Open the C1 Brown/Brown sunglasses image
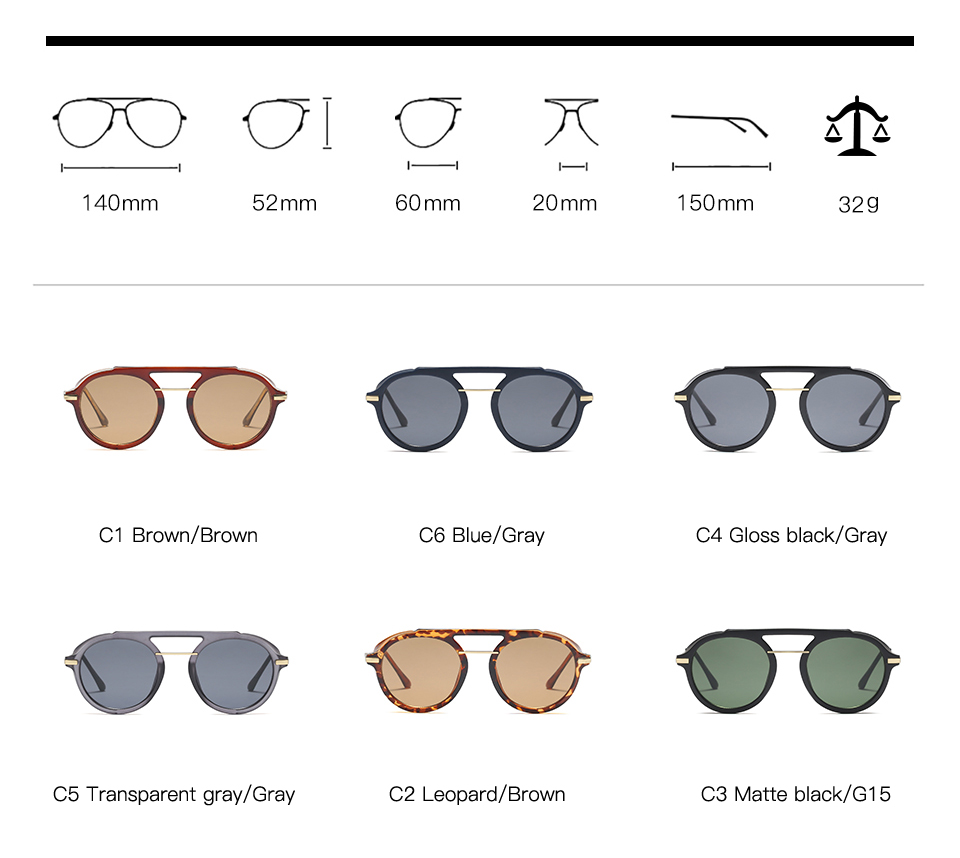The height and width of the screenshot is (858, 960). (176, 408)
